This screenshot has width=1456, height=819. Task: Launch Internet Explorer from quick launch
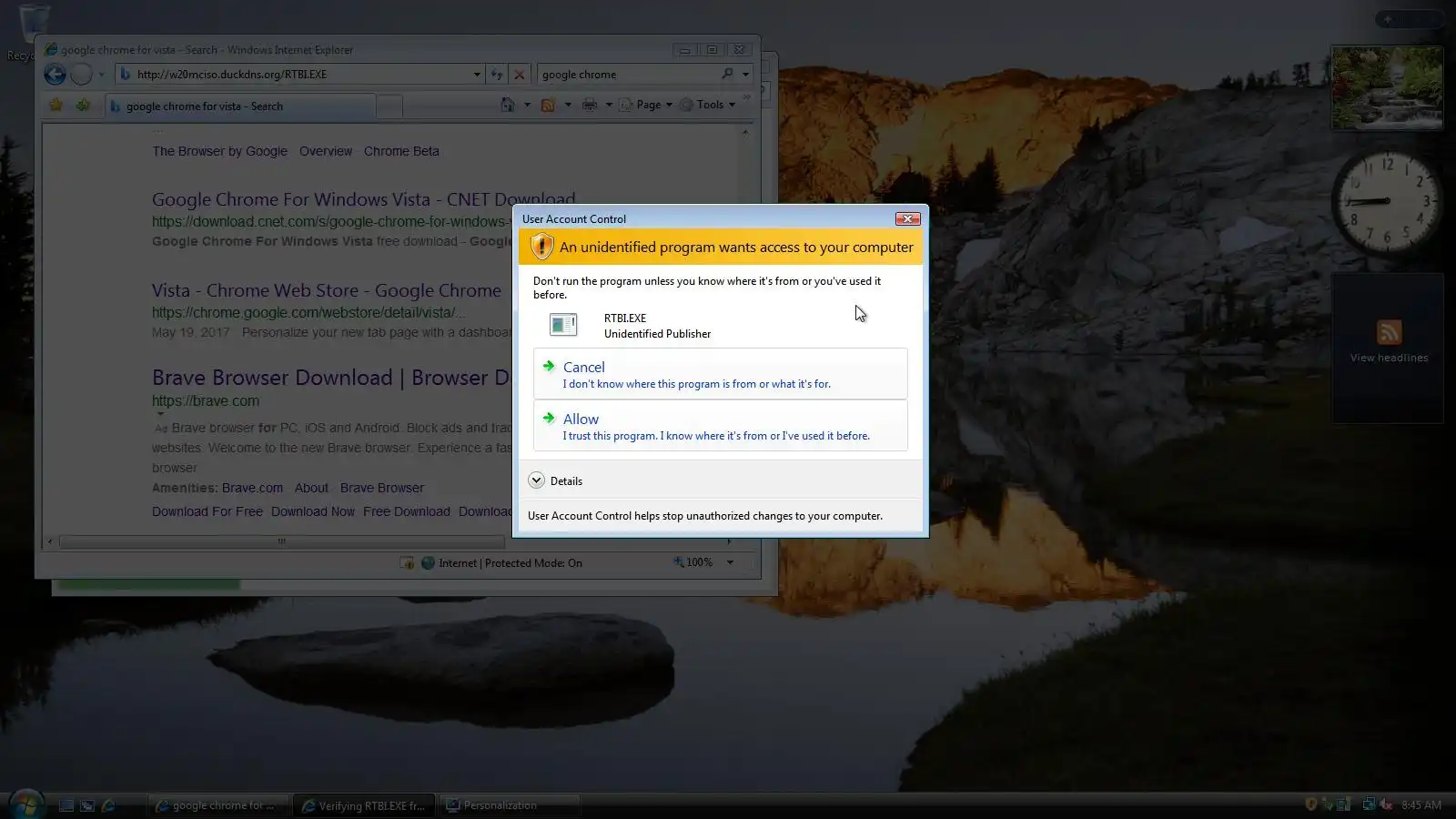tap(108, 805)
